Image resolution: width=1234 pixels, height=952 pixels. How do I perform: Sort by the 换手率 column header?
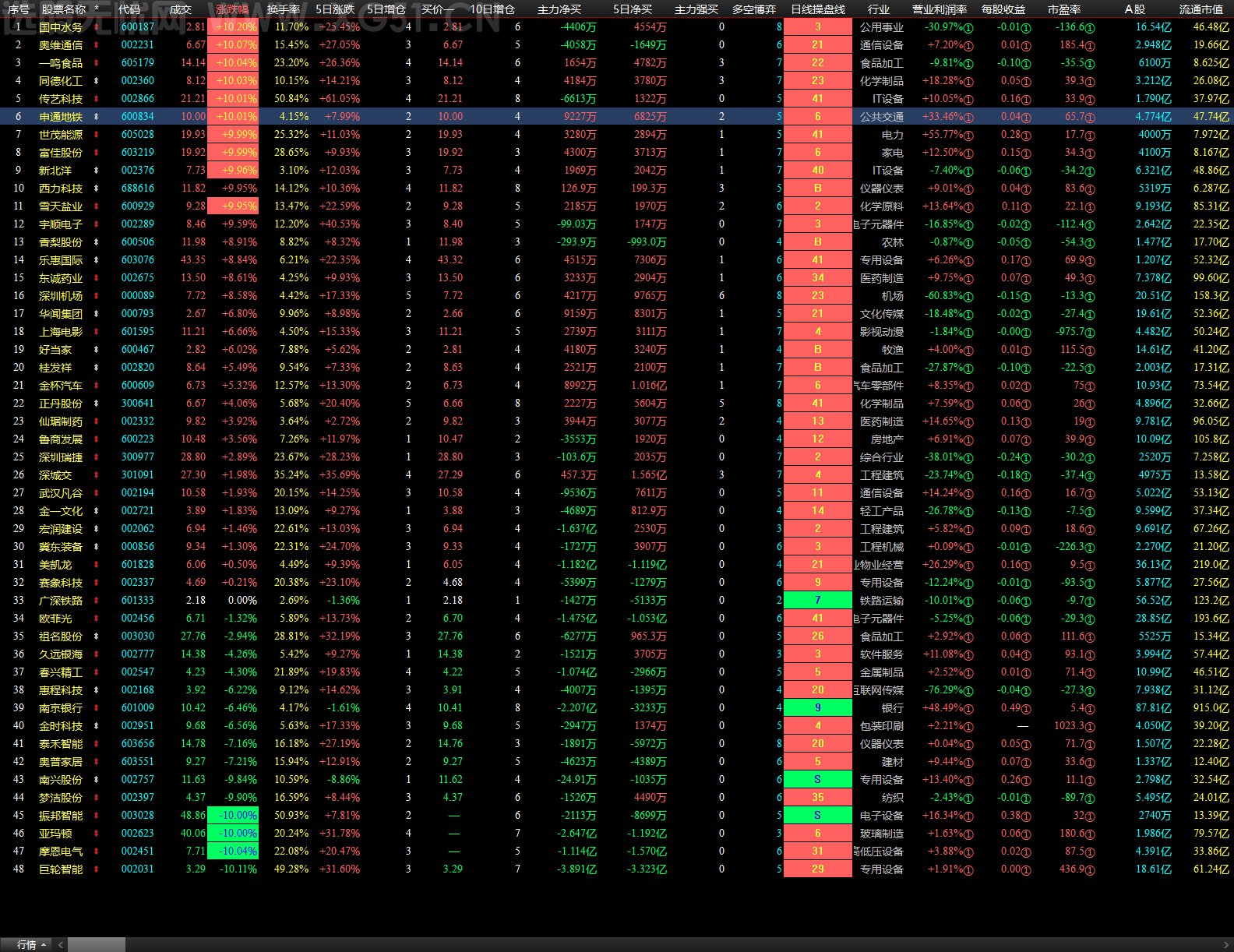click(284, 9)
